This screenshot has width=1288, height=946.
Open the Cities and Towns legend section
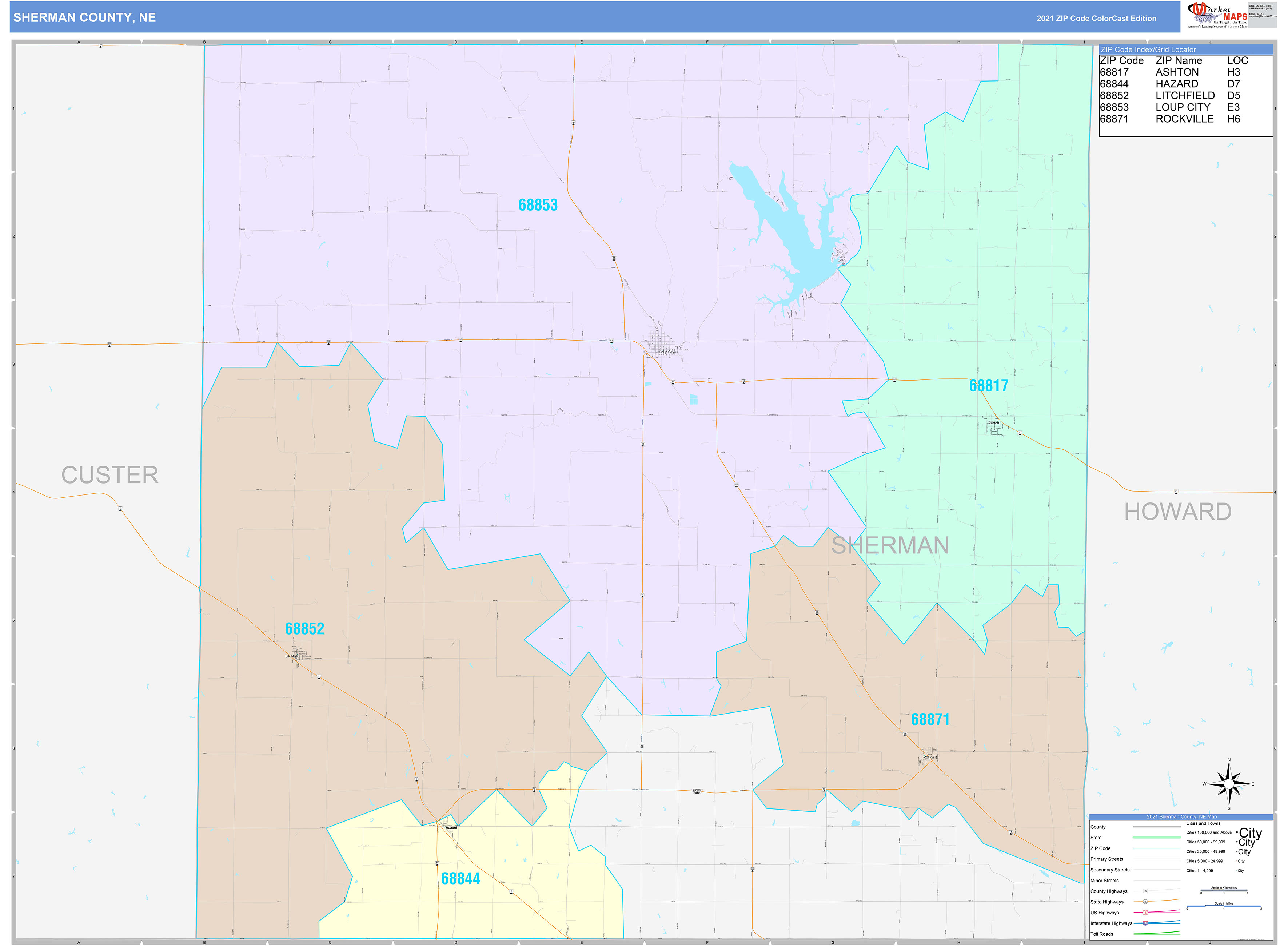(1204, 823)
